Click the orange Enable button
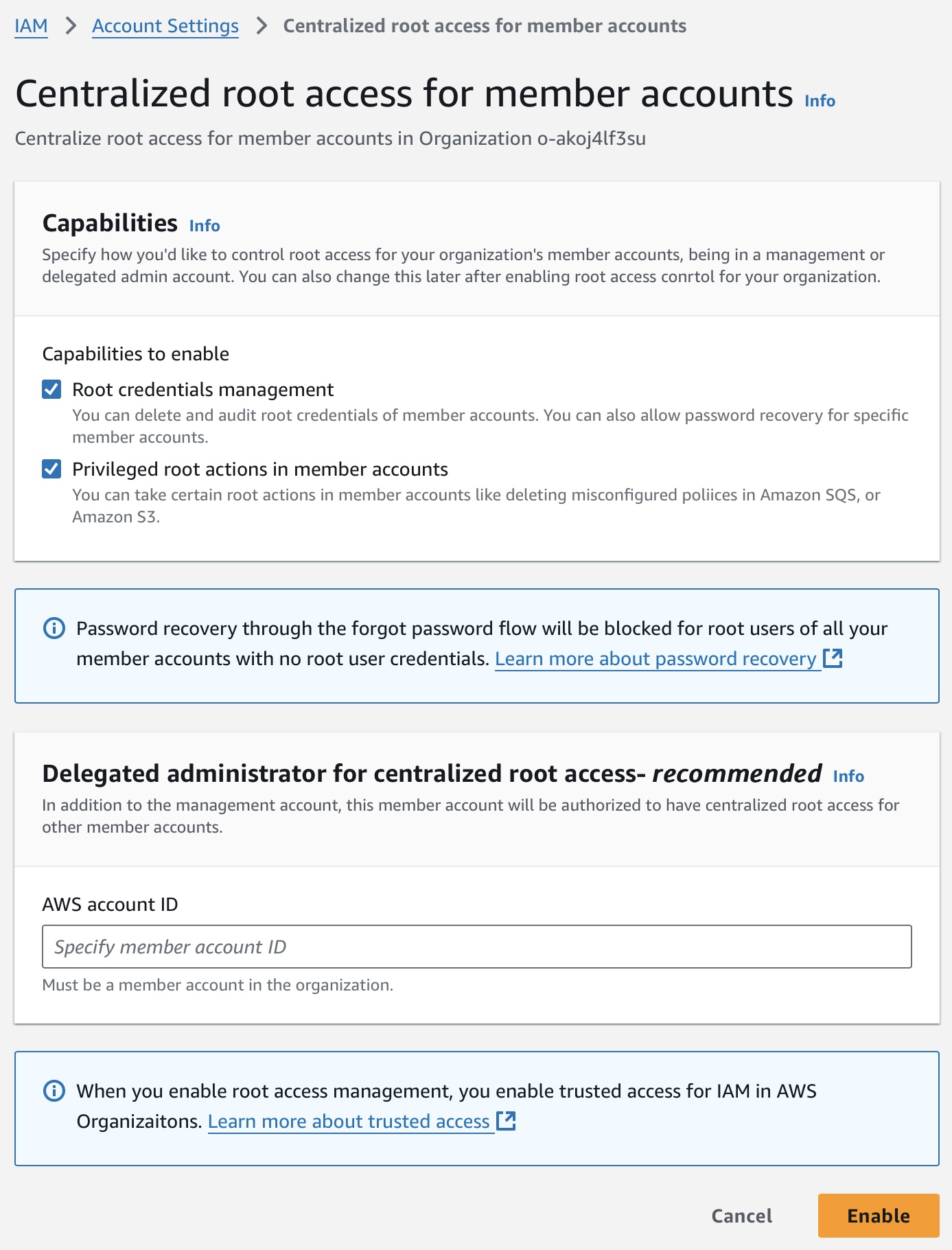The width and height of the screenshot is (952, 1250). 878,1216
